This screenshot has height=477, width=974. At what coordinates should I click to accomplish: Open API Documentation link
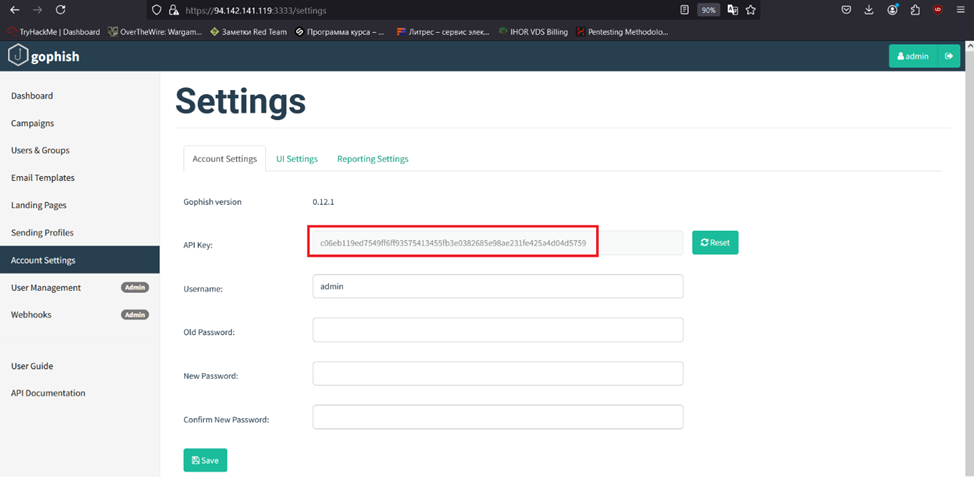pyautogui.click(x=48, y=393)
